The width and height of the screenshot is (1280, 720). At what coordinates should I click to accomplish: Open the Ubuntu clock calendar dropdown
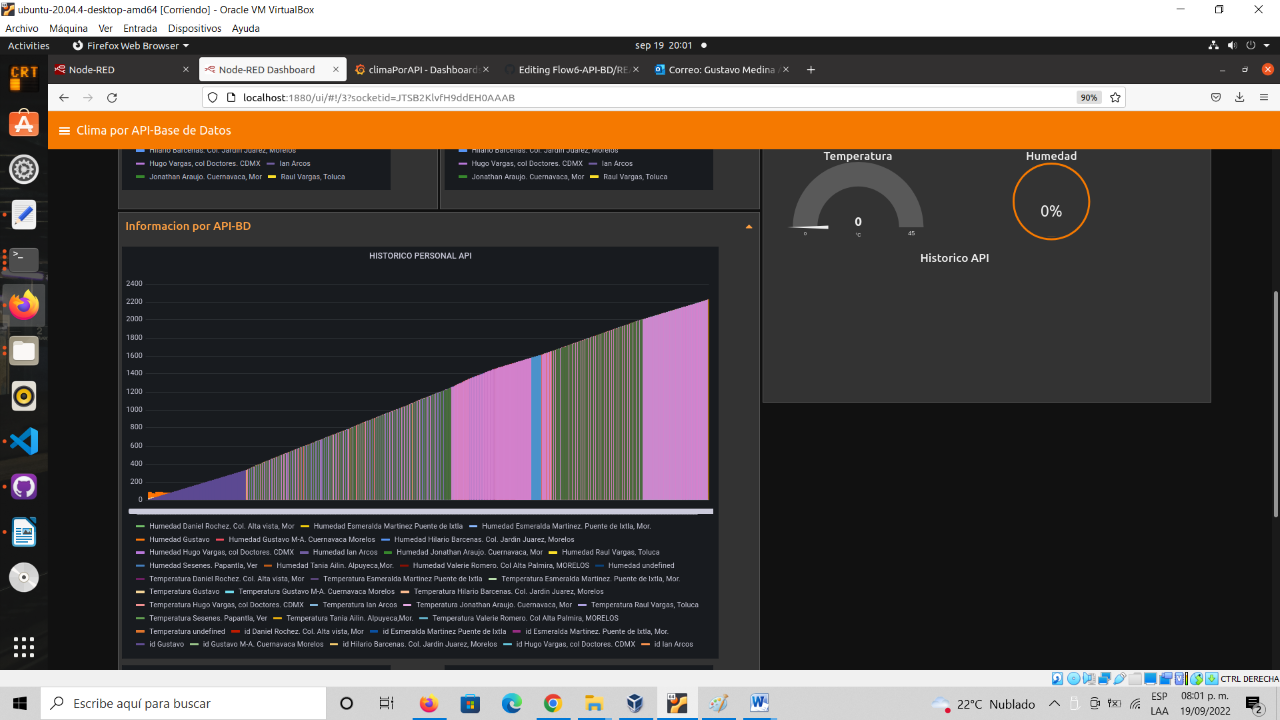(660, 45)
